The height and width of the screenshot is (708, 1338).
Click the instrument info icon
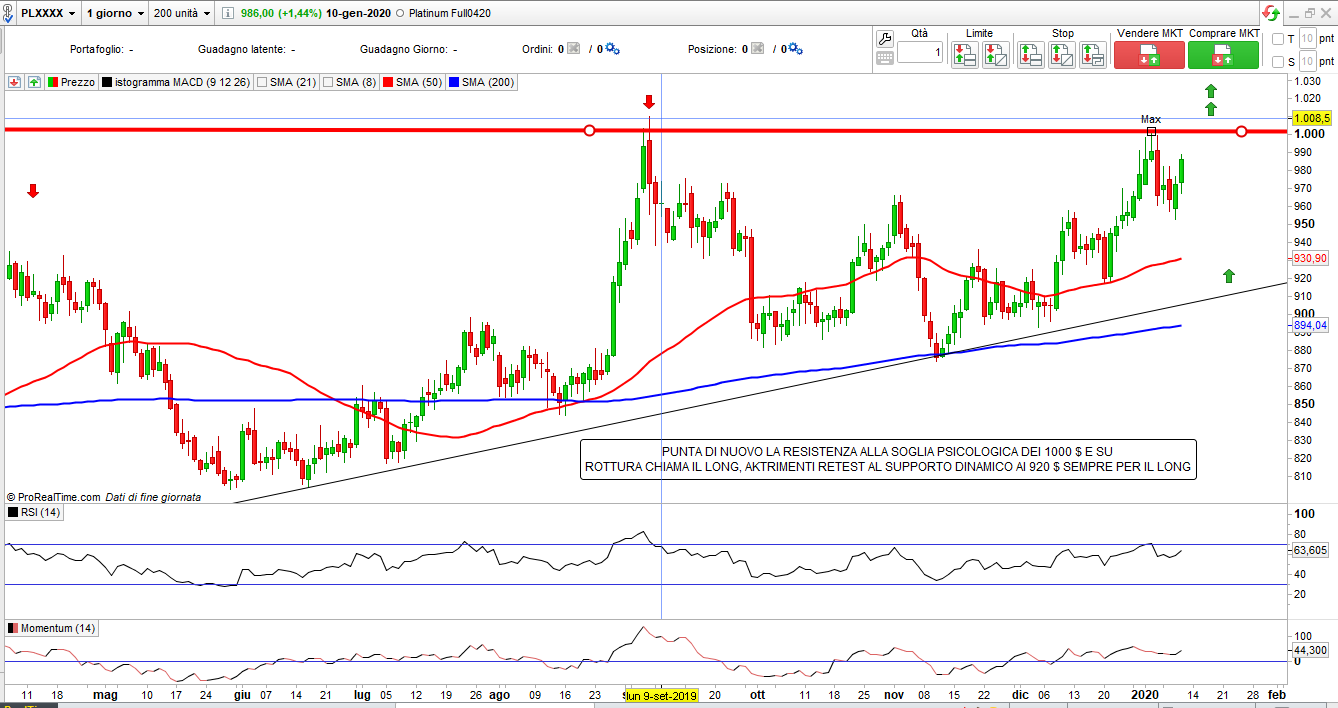tap(228, 14)
